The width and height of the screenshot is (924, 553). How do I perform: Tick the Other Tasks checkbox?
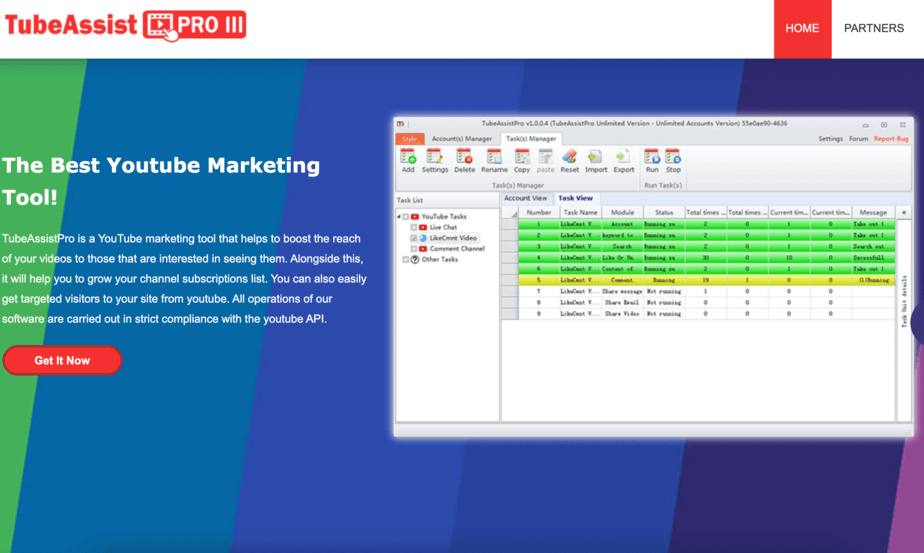pyautogui.click(x=405, y=259)
